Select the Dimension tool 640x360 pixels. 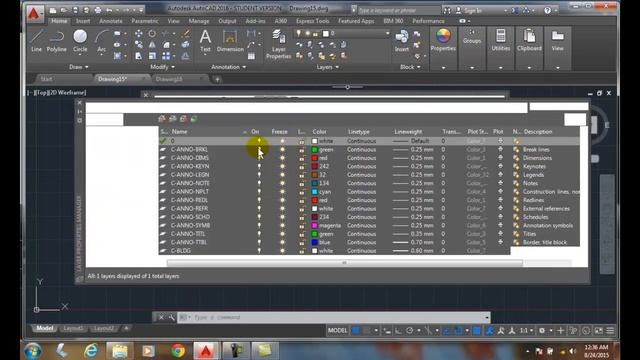230,40
